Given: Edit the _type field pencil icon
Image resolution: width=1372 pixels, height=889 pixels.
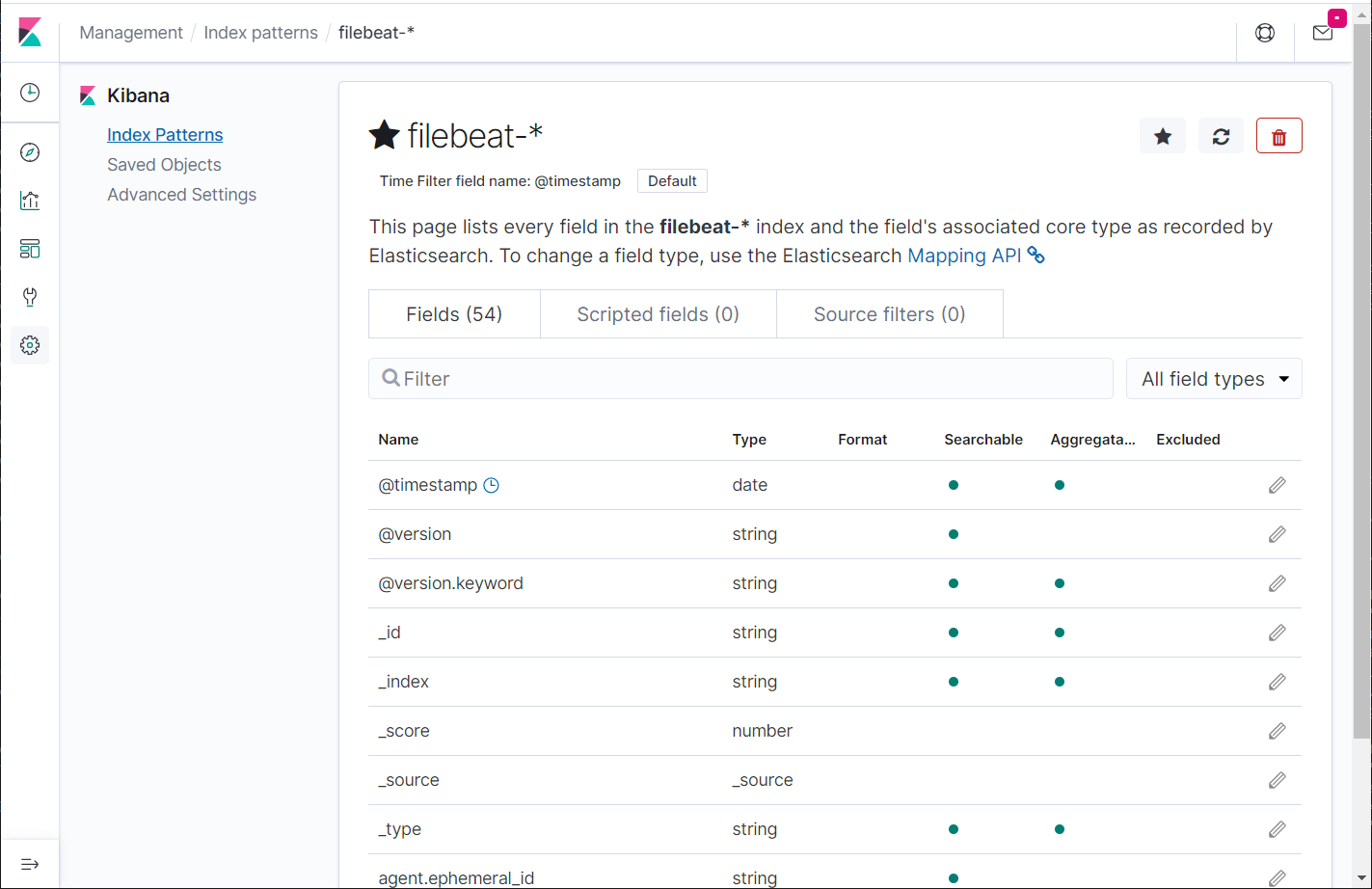Looking at the screenshot, I should point(1278,829).
